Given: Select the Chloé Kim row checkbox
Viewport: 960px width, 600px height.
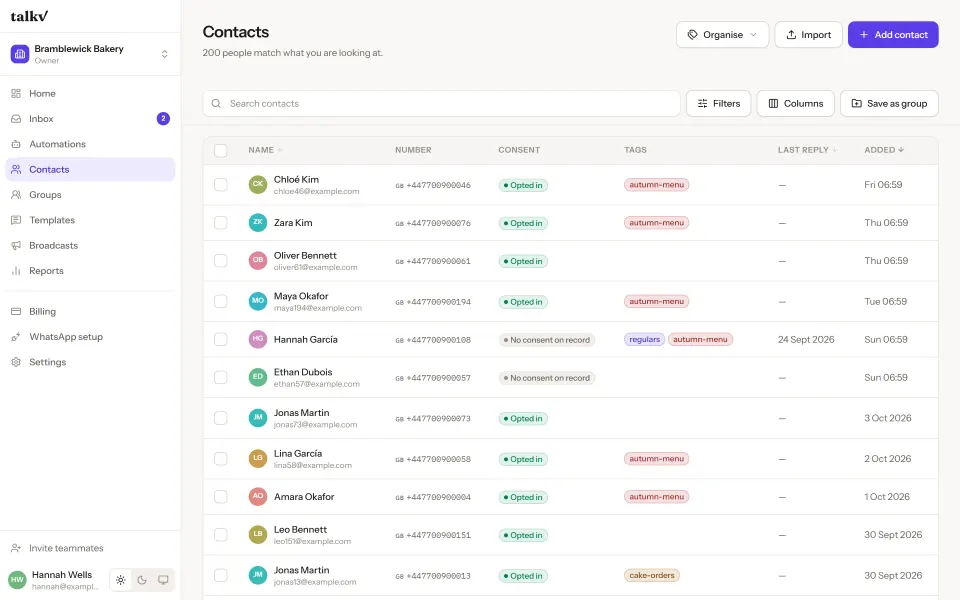Looking at the screenshot, I should click(220, 185).
